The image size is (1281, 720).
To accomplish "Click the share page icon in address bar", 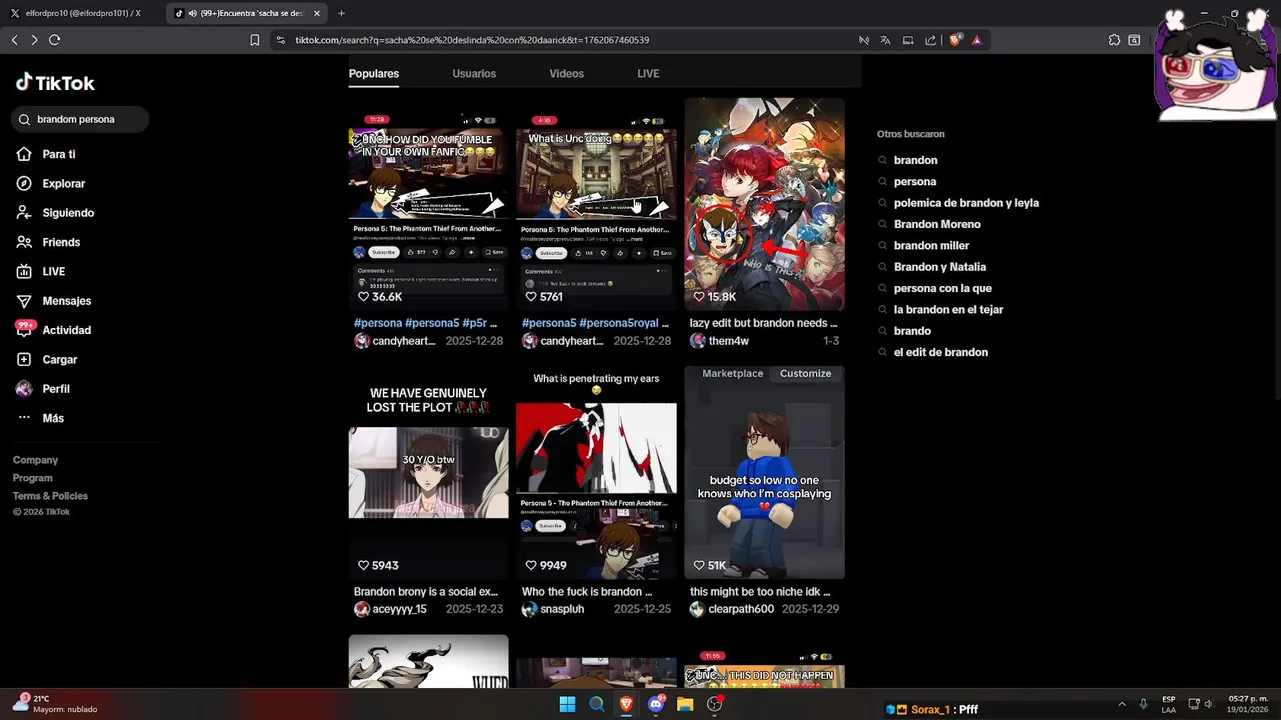I will point(931,40).
